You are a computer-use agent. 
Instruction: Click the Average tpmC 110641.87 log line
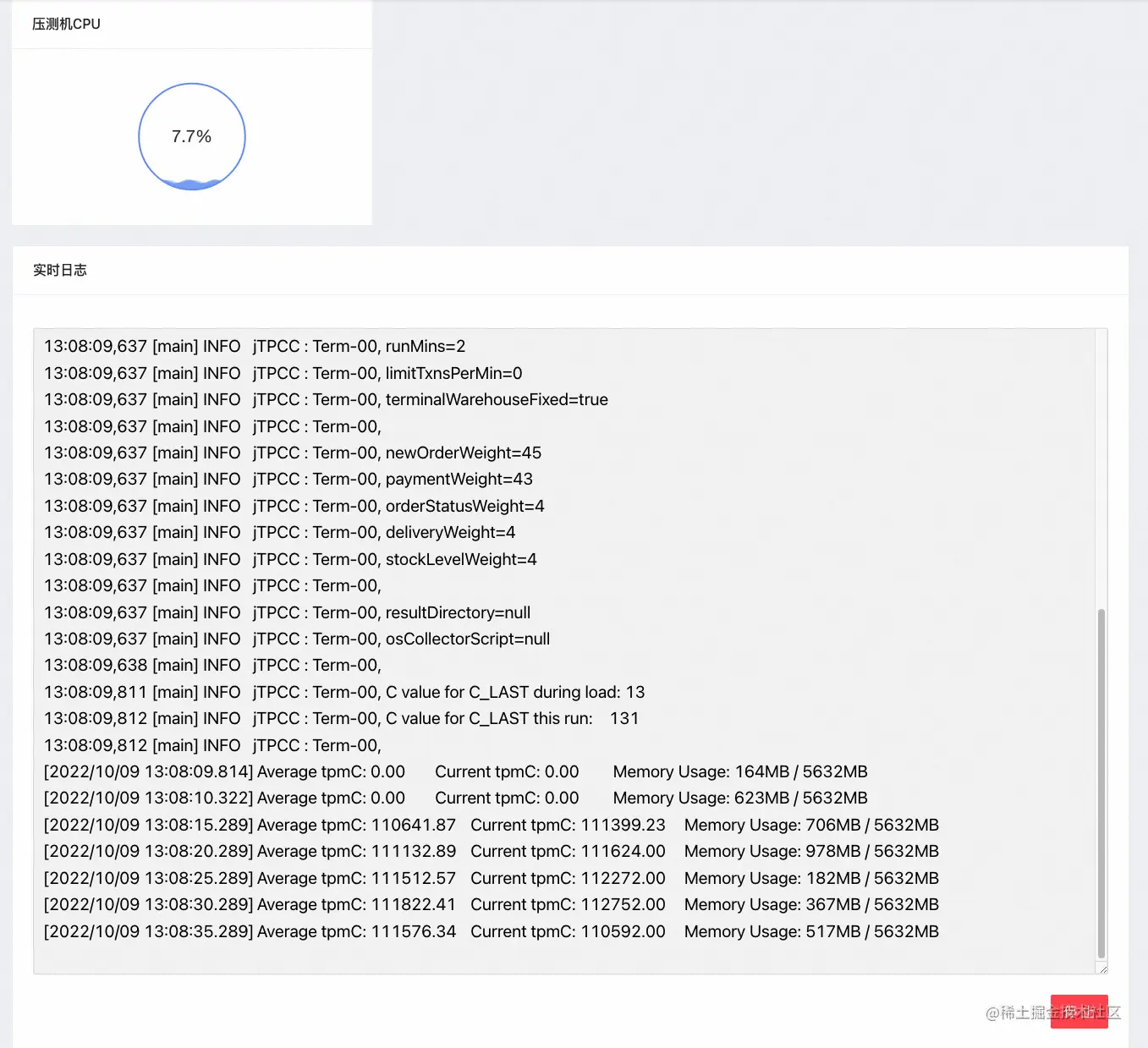coord(492,825)
